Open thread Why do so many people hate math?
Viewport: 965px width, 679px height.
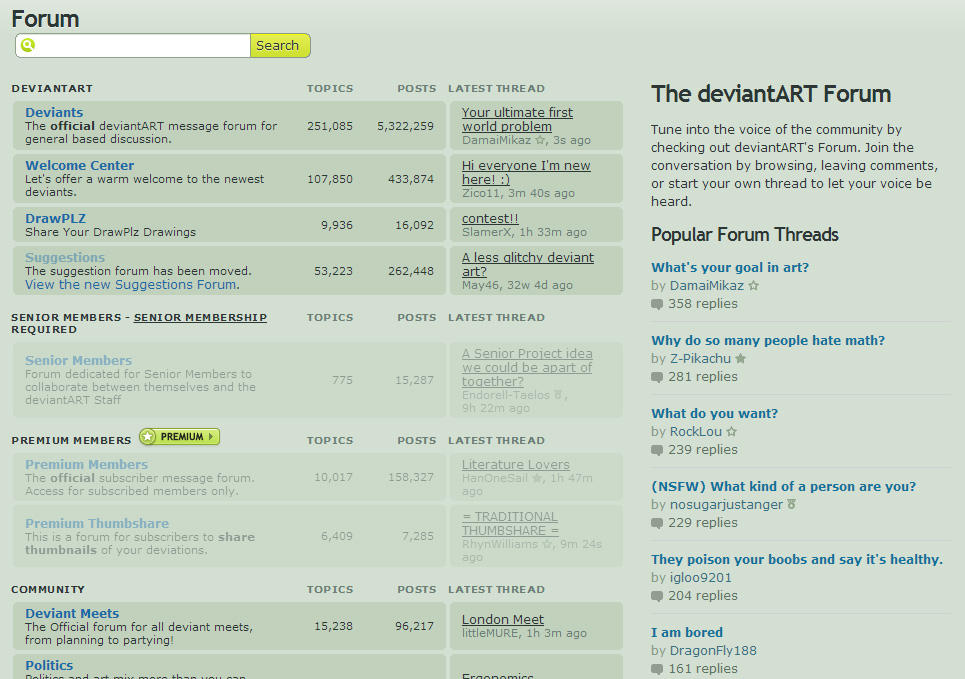pyautogui.click(x=768, y=340)
